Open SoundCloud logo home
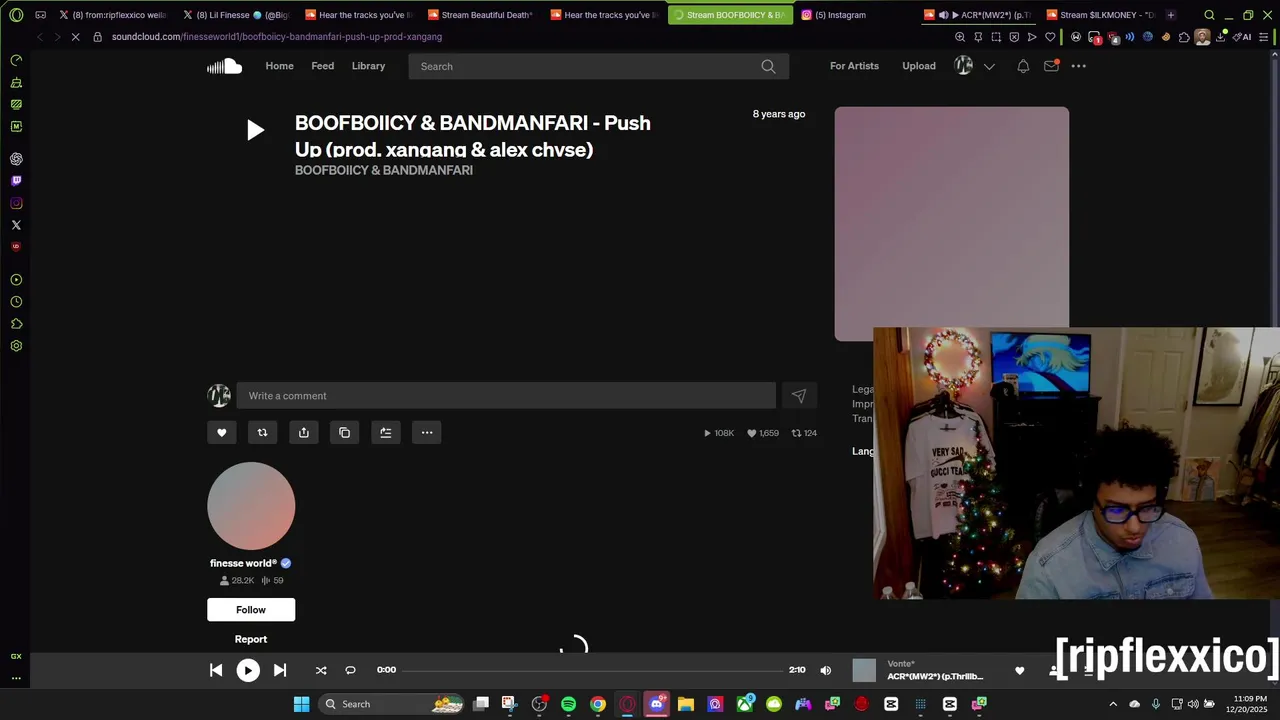Image resolution: width=1280 pixels, height=720 pixels. (224, 66)
